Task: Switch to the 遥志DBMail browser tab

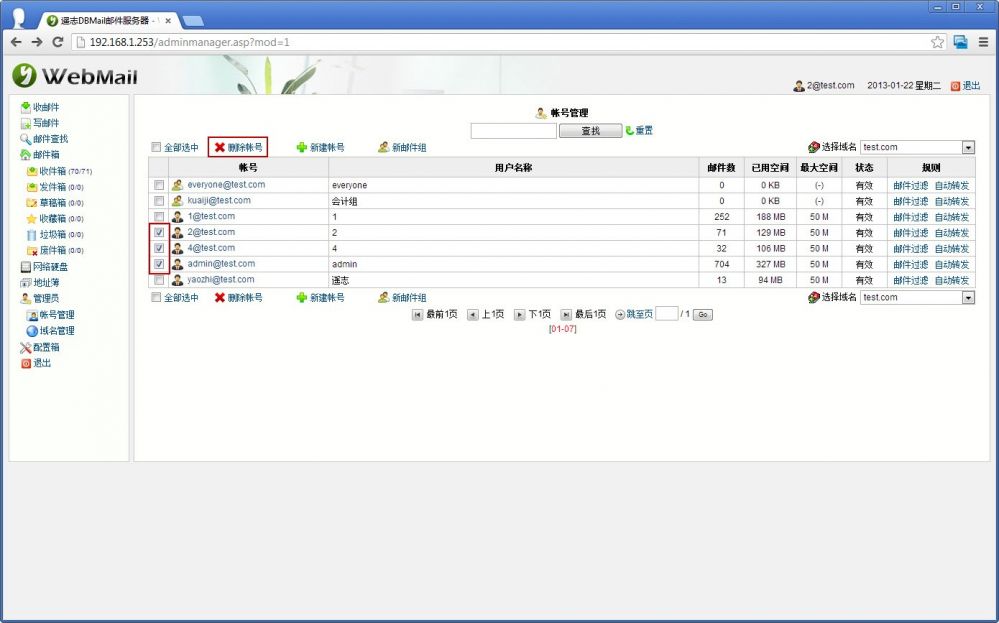Action: tap(108, 20)
